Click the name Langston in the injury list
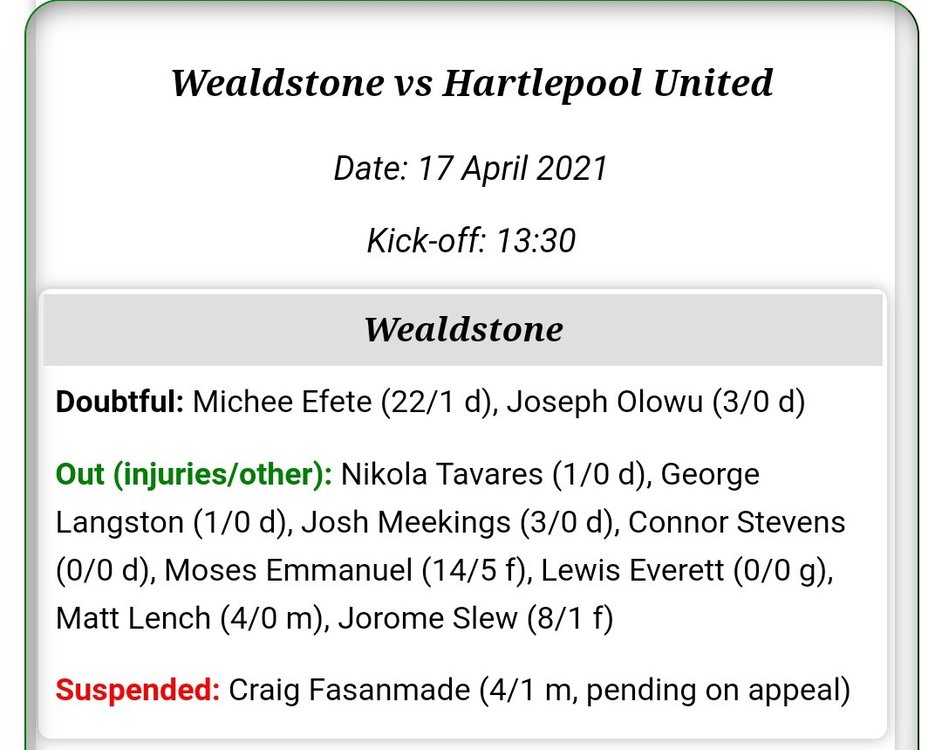The height and width of the screenshot is (750, 942). pos(120,522)
